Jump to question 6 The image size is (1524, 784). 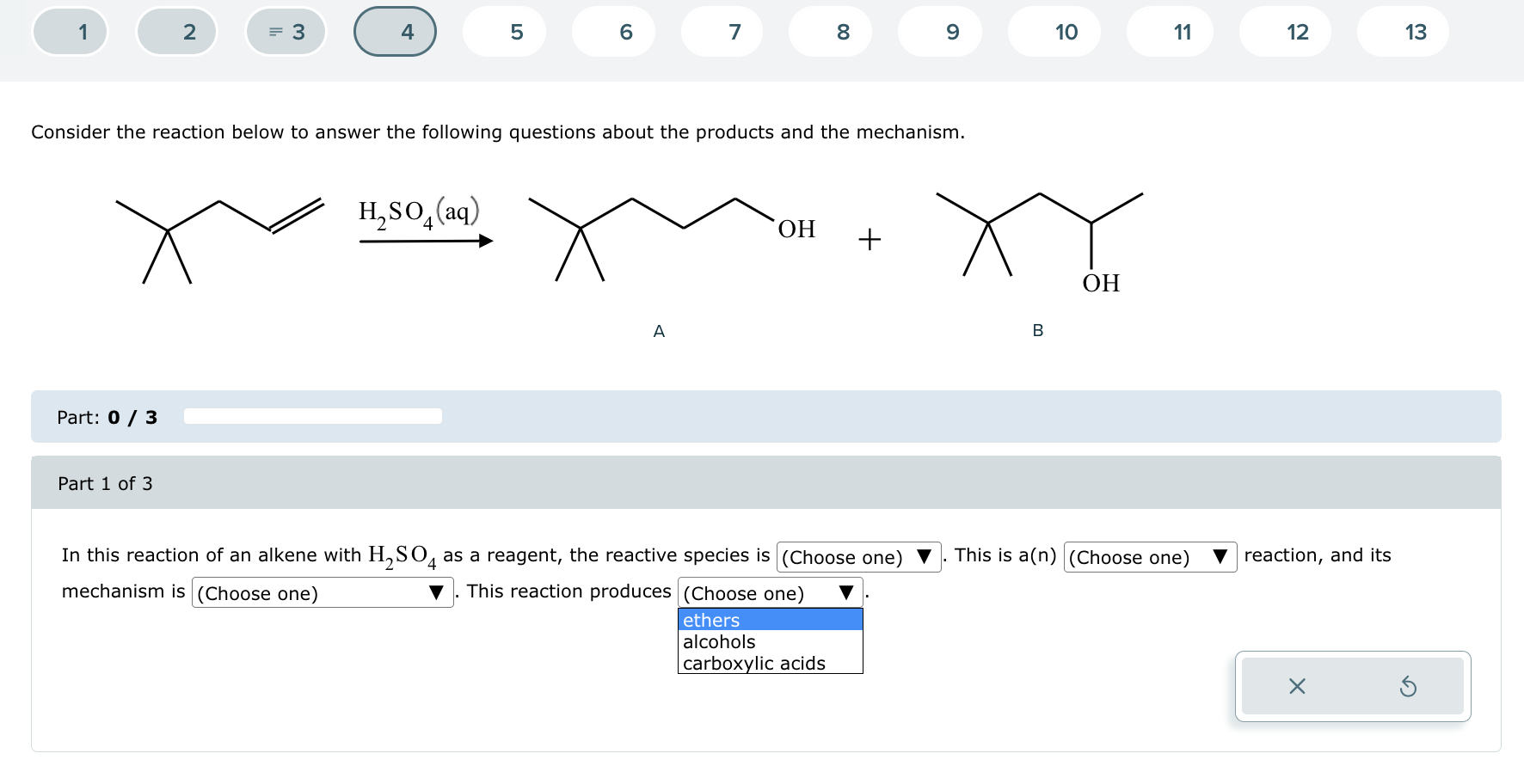point(613,32)
